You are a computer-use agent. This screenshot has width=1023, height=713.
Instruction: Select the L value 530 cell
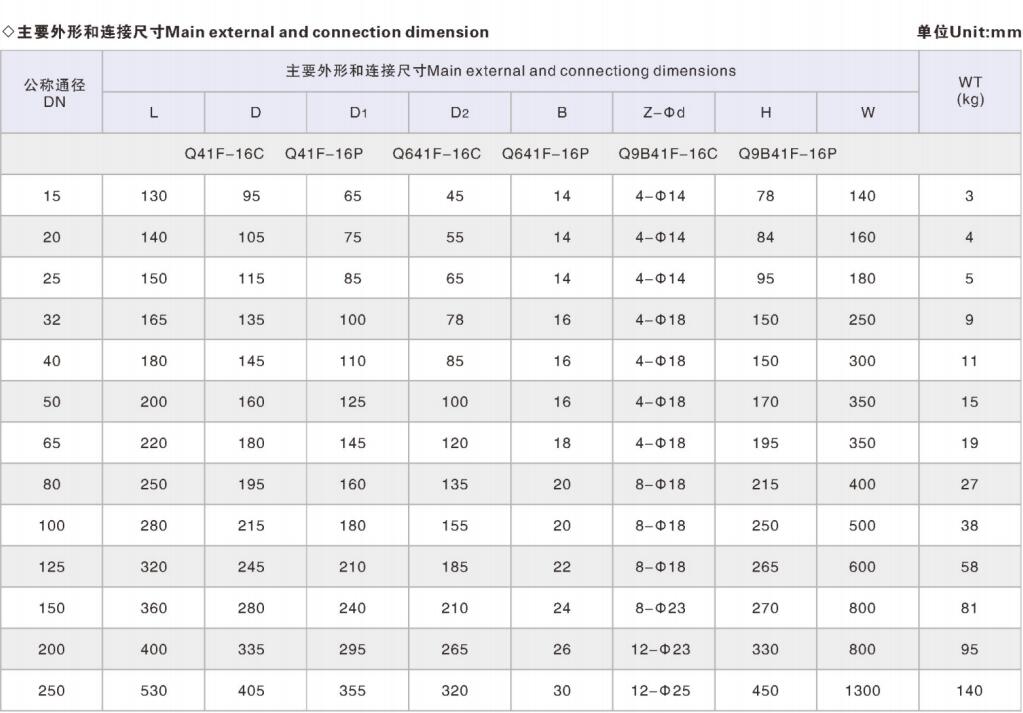[x=154, y=691]
